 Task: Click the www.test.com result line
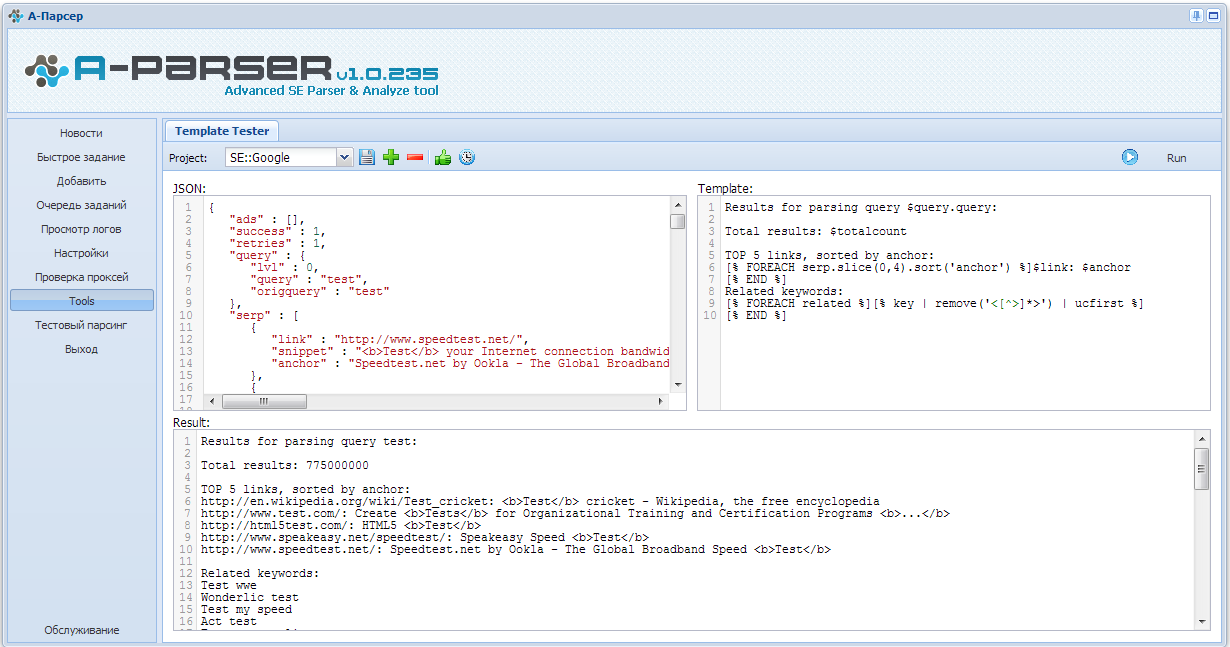click(575, 514)
